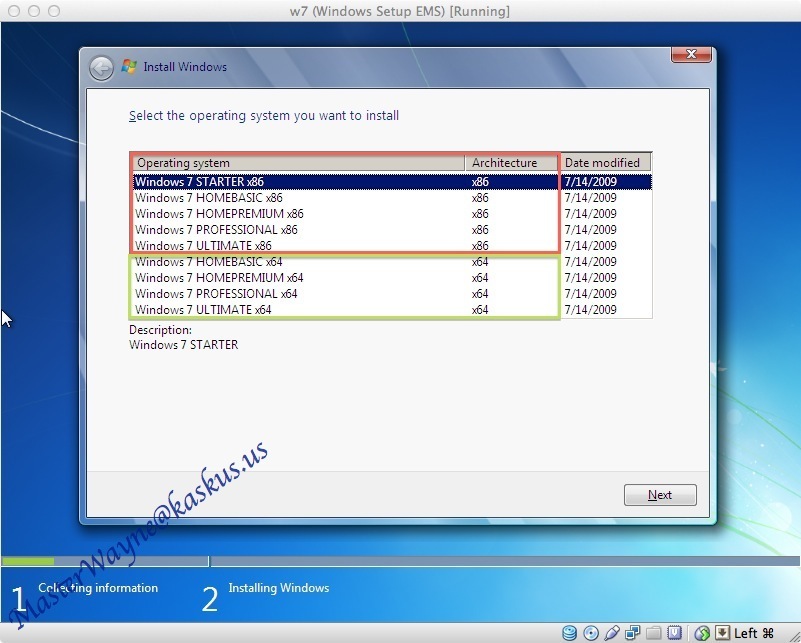Viewport: 801px width, 643px height.
Task: Choose Windows 7 PROFESSIONAL x86
Action: (x=216, y=230)
